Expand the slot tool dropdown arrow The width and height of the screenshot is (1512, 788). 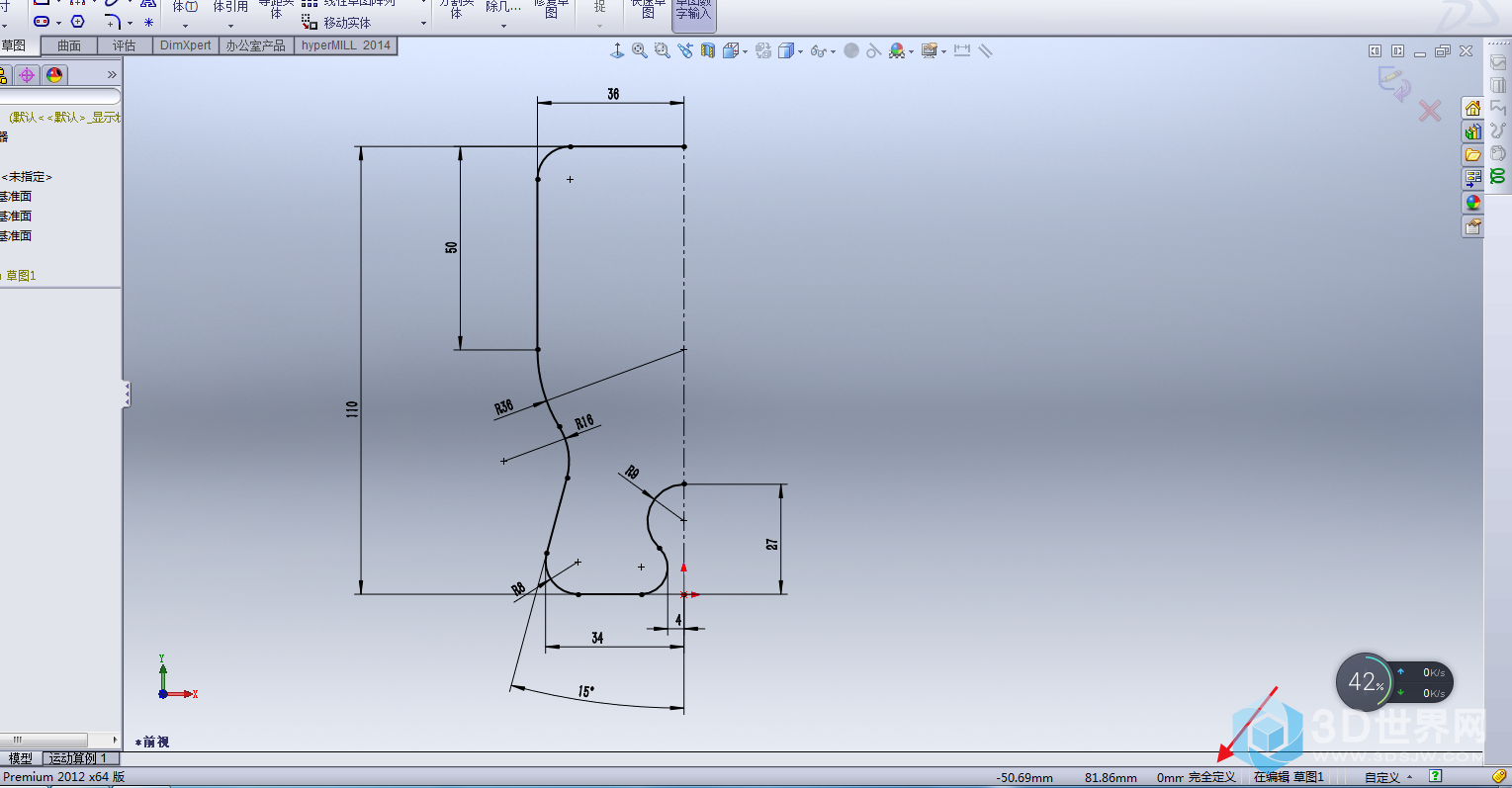58,23
